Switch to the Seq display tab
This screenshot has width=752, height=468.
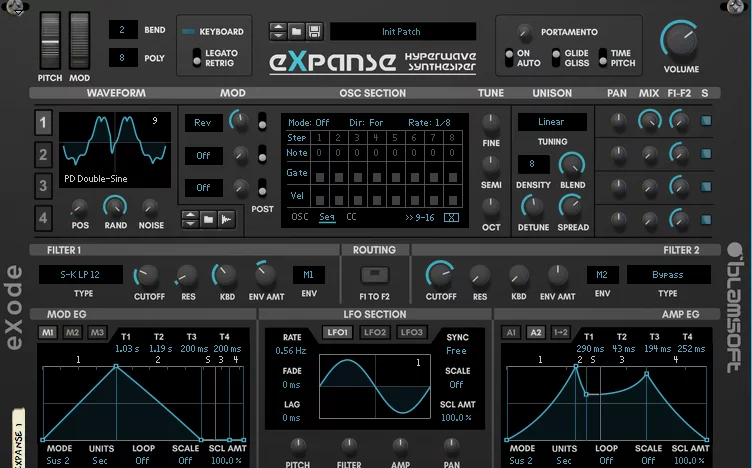click(x=327, y=217)
